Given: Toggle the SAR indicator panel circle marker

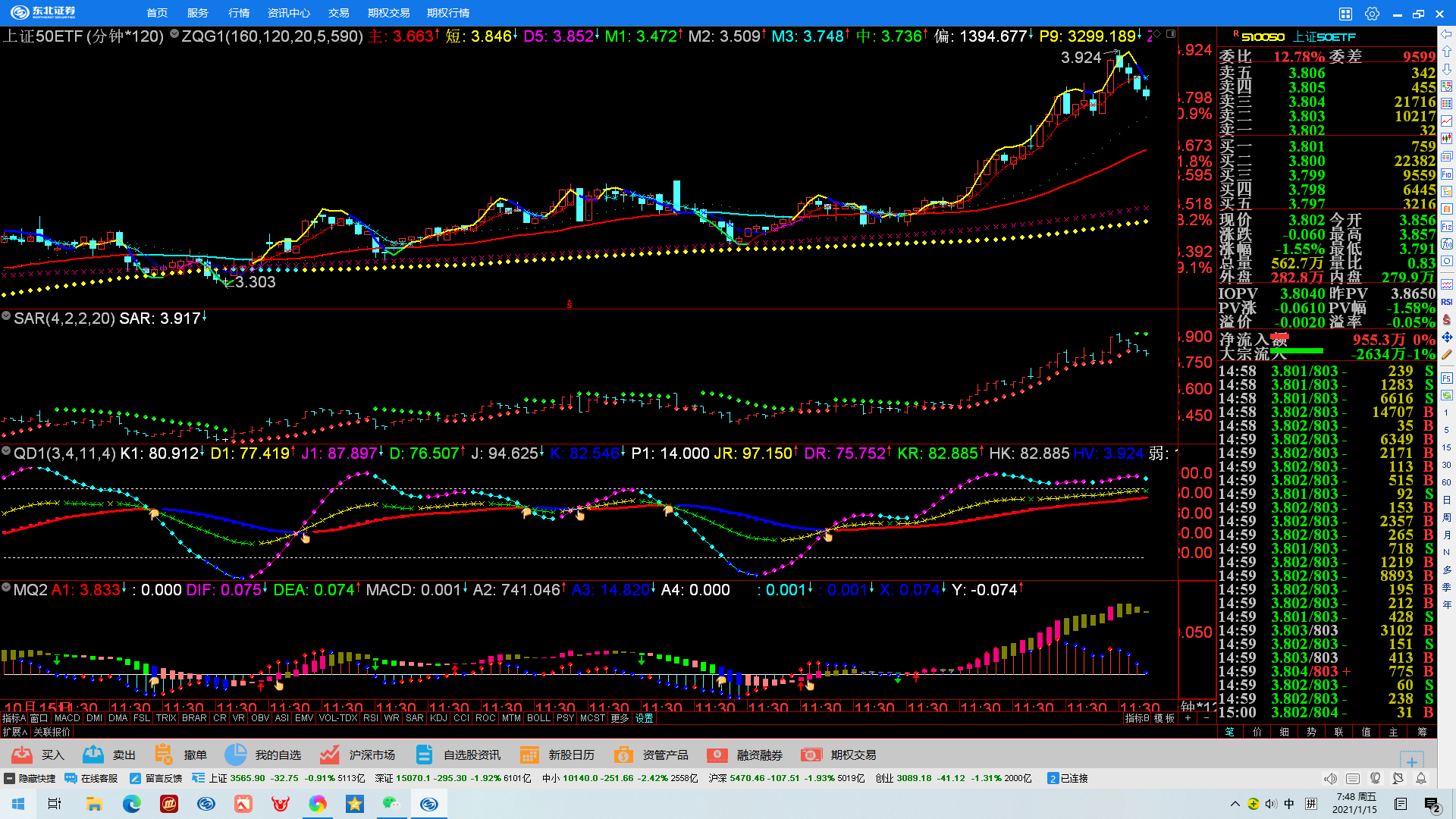Looking at the screenshot, I should point(6,316).
